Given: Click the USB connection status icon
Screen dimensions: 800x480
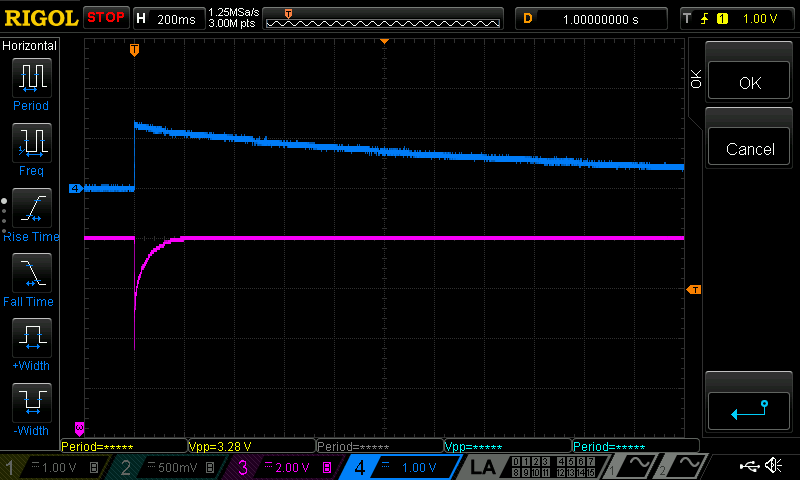Looking at the screenshot, I should (749, 466).
